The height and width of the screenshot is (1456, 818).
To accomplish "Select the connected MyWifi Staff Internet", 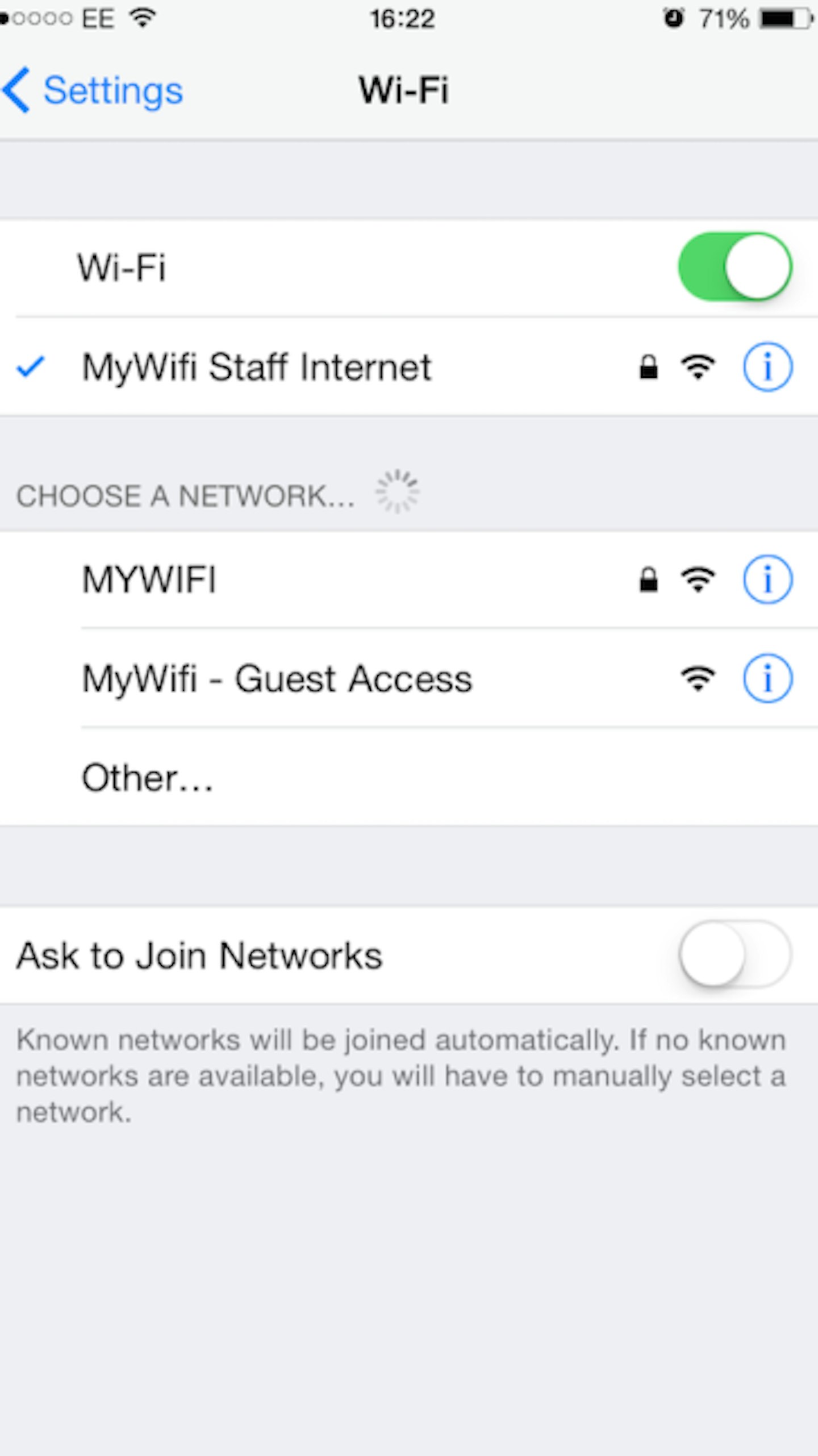I will pyautogui.click(x=409, y=367).
